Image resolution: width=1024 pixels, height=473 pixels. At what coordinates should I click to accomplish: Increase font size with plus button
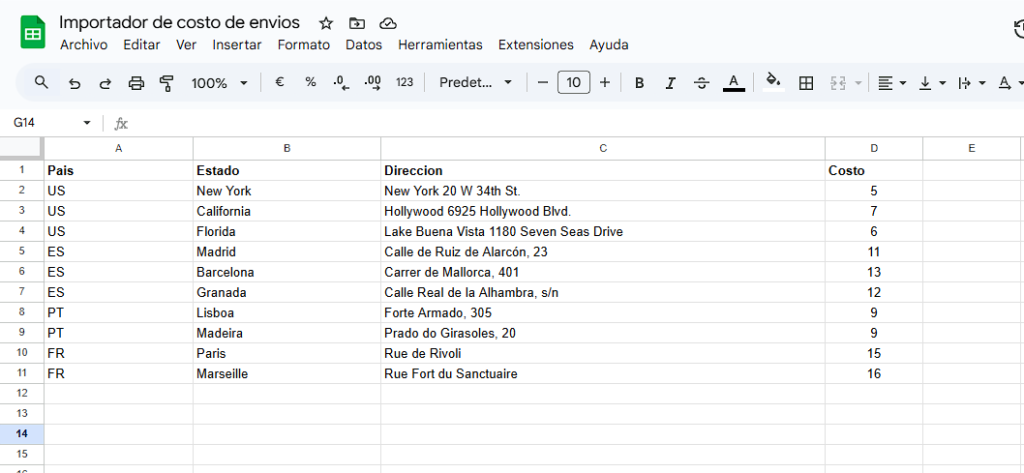coord(604,83)
